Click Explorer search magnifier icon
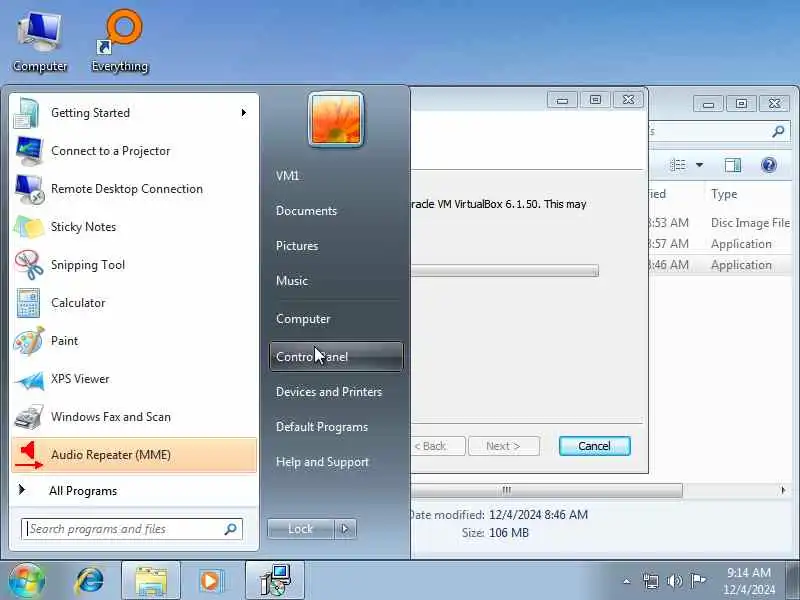Viewport: 800px width, 600px height. pyautogui.click(x=778, y=132)
